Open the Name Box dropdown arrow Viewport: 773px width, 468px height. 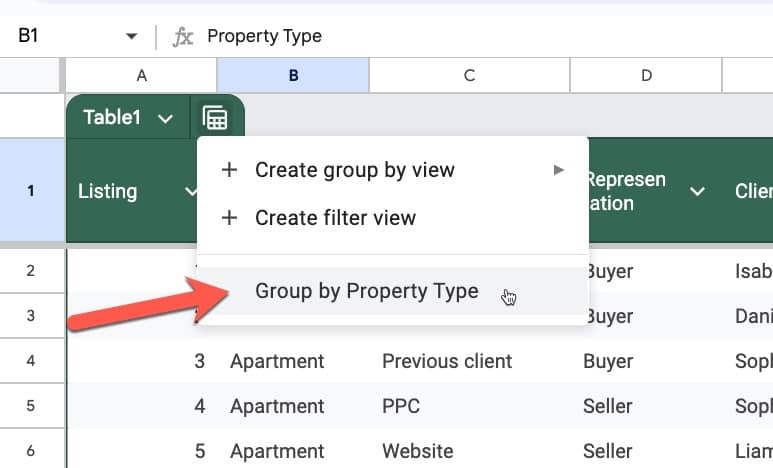(131, 36)
